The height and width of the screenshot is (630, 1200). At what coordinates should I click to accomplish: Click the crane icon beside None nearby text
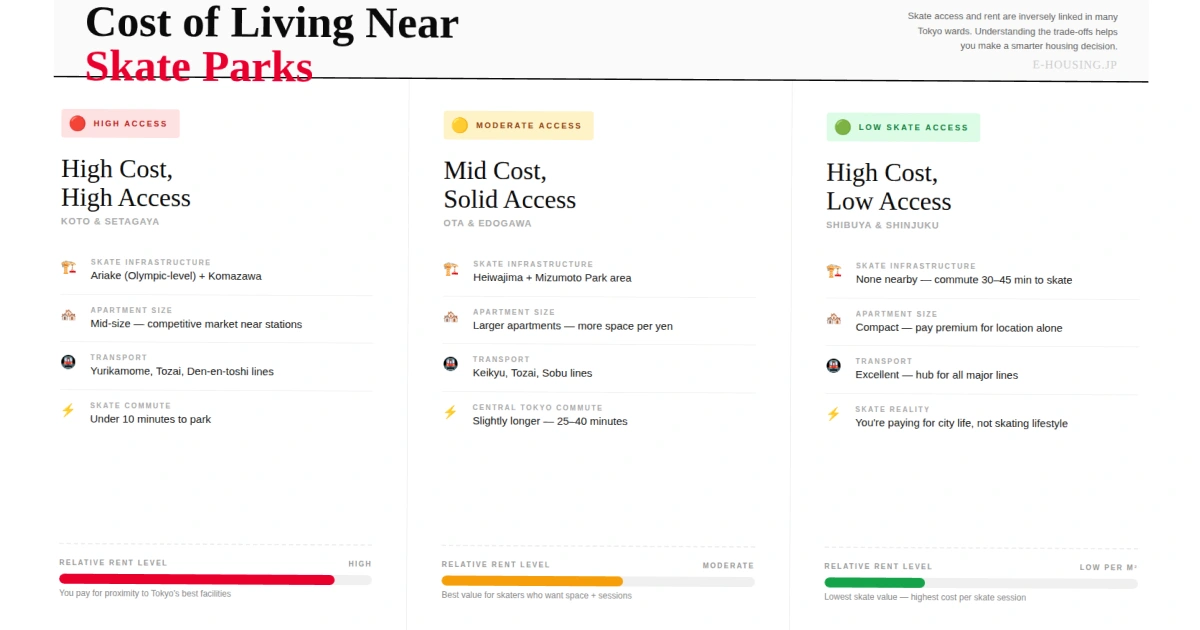(x=834, y=271)
